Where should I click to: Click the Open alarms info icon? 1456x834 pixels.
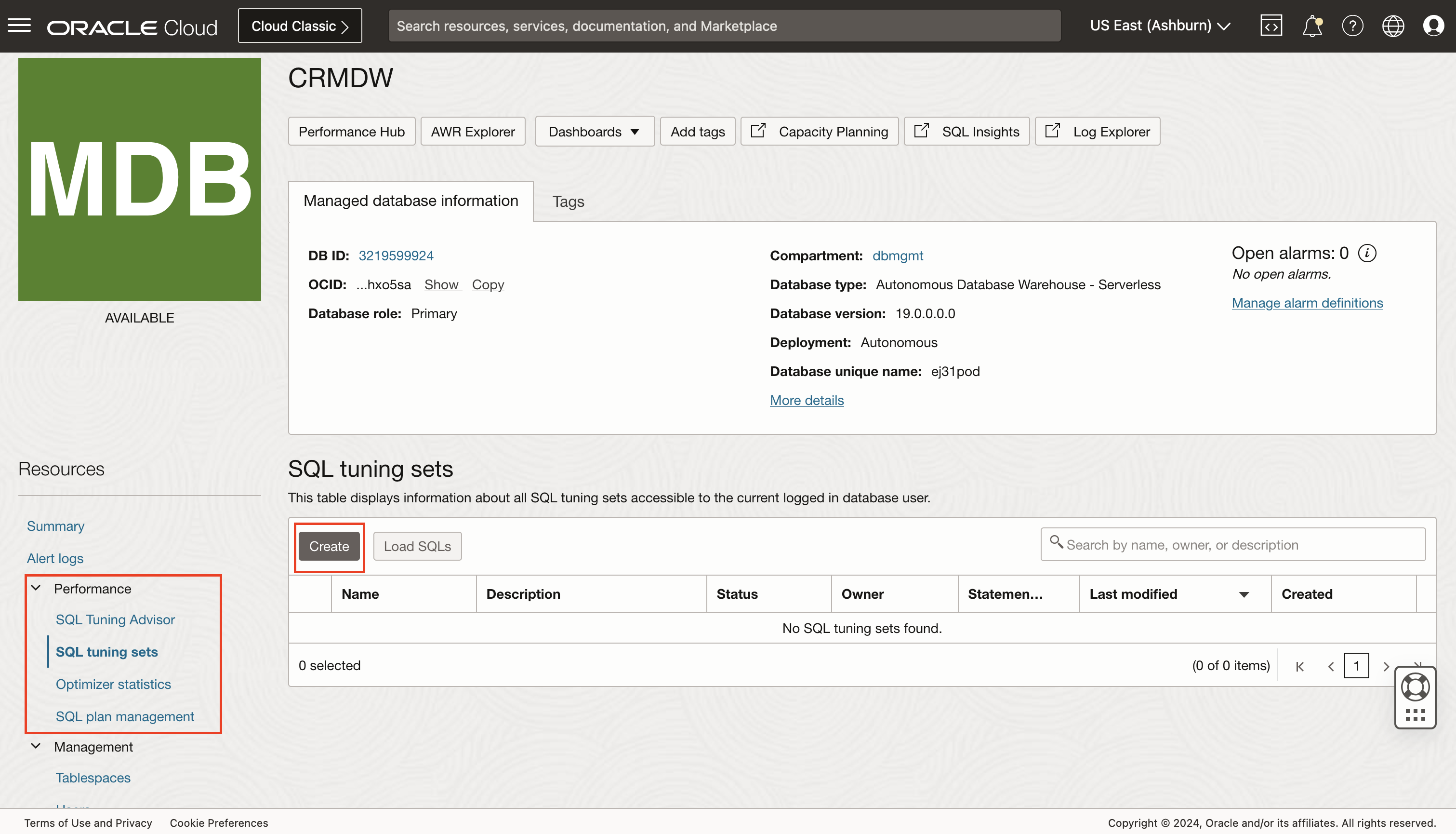coord(1367,253)
